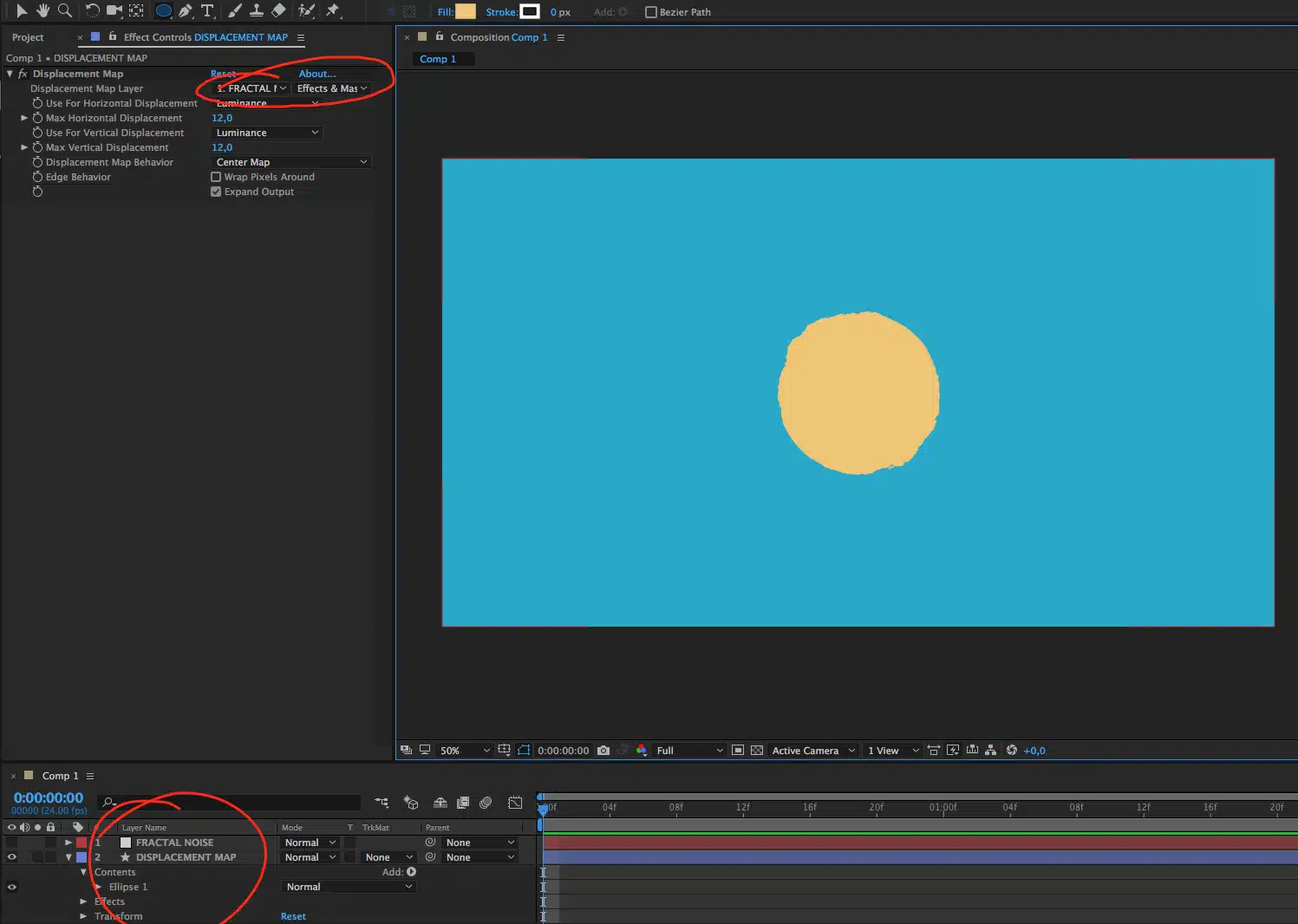
Task: Enable the Wrap Pixels Around checkbox
Action: (x=216, y=177)
